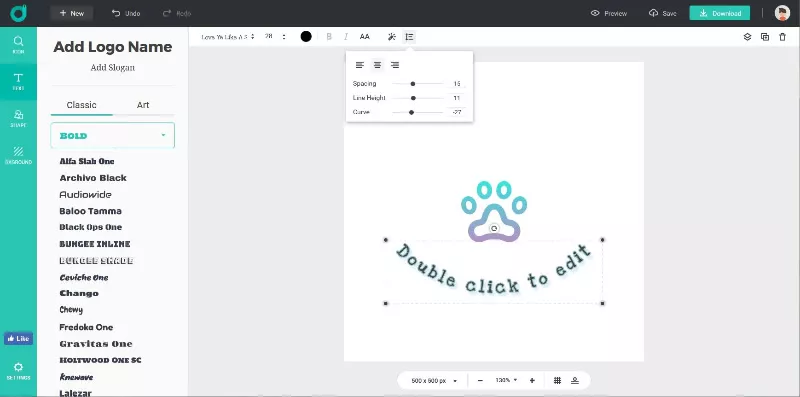Choose the Alfa Slab One font
The height and width of the screenshot is (397, 800).
87,161
